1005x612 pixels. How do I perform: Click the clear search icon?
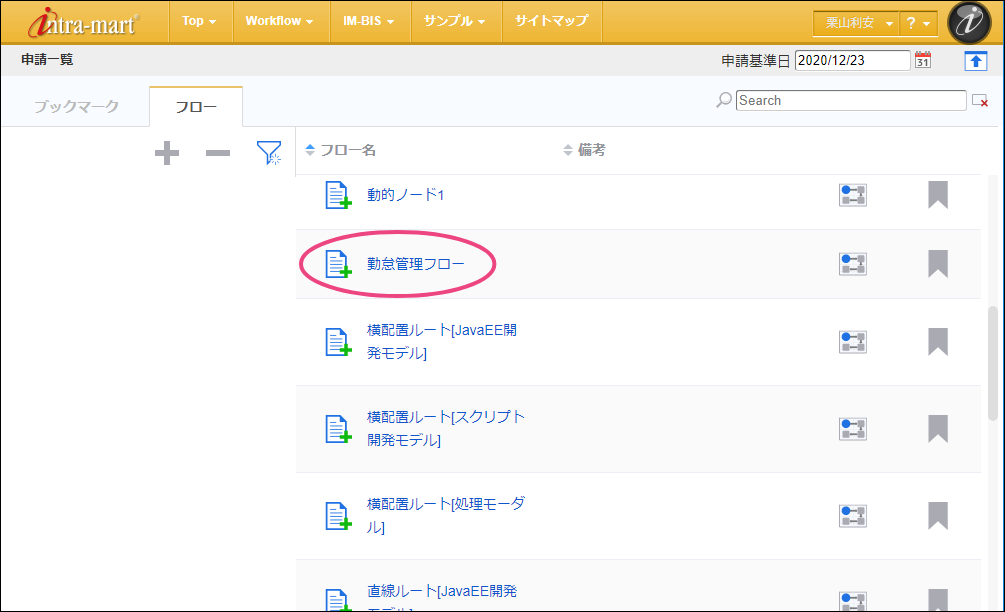coord(980,101)
